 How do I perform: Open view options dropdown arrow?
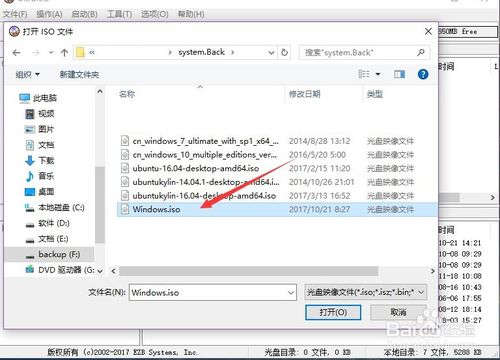click(378, 74)
